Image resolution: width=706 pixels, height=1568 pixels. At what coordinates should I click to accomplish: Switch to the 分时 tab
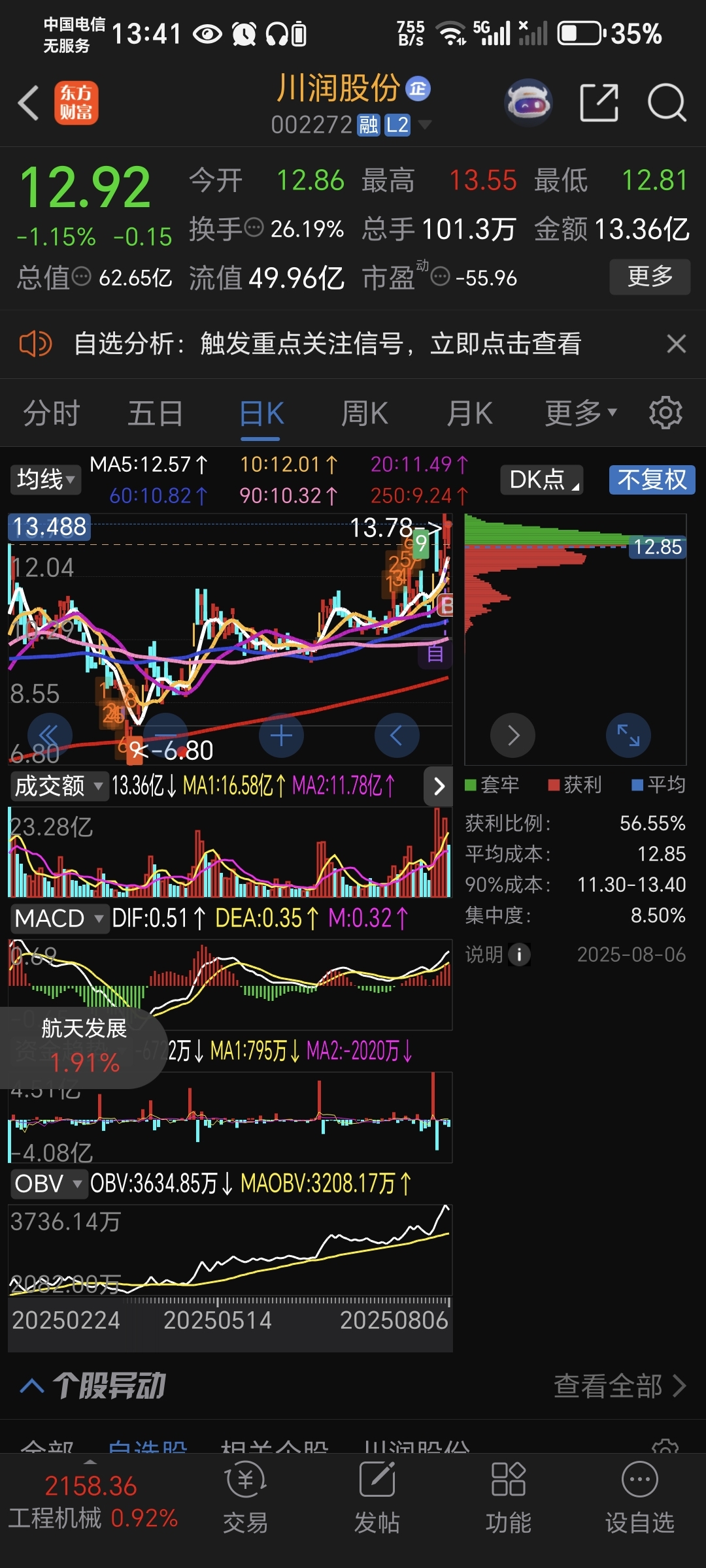[51, 413]
